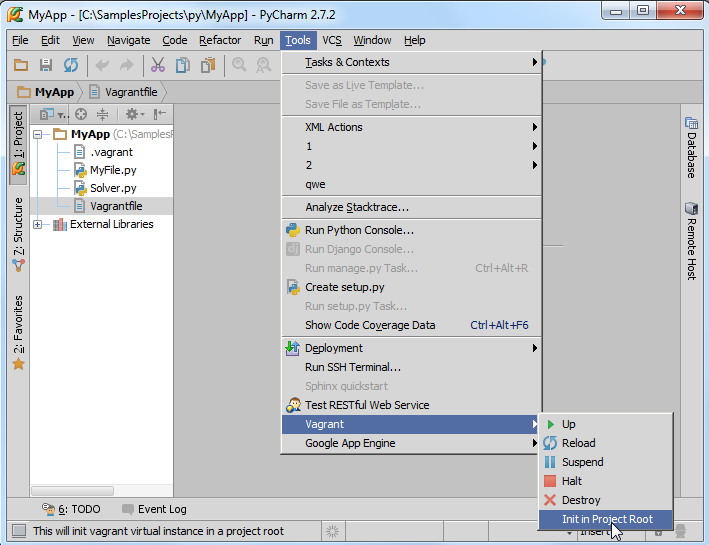709x545 pixels.
Task: Toggle the 7: Structure side tab
Action: [18, 234]
